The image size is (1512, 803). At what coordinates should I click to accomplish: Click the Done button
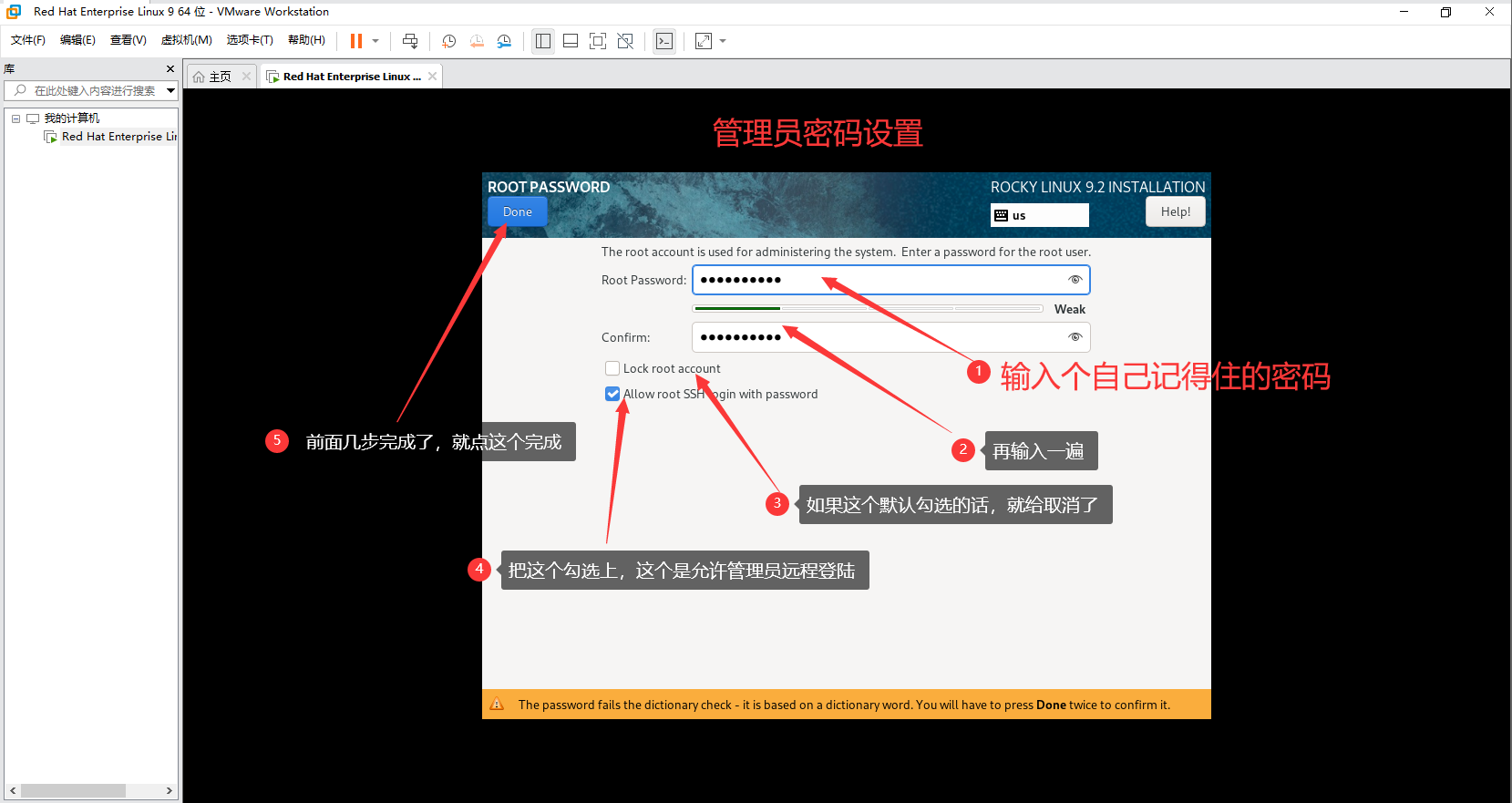click(518, 211)
